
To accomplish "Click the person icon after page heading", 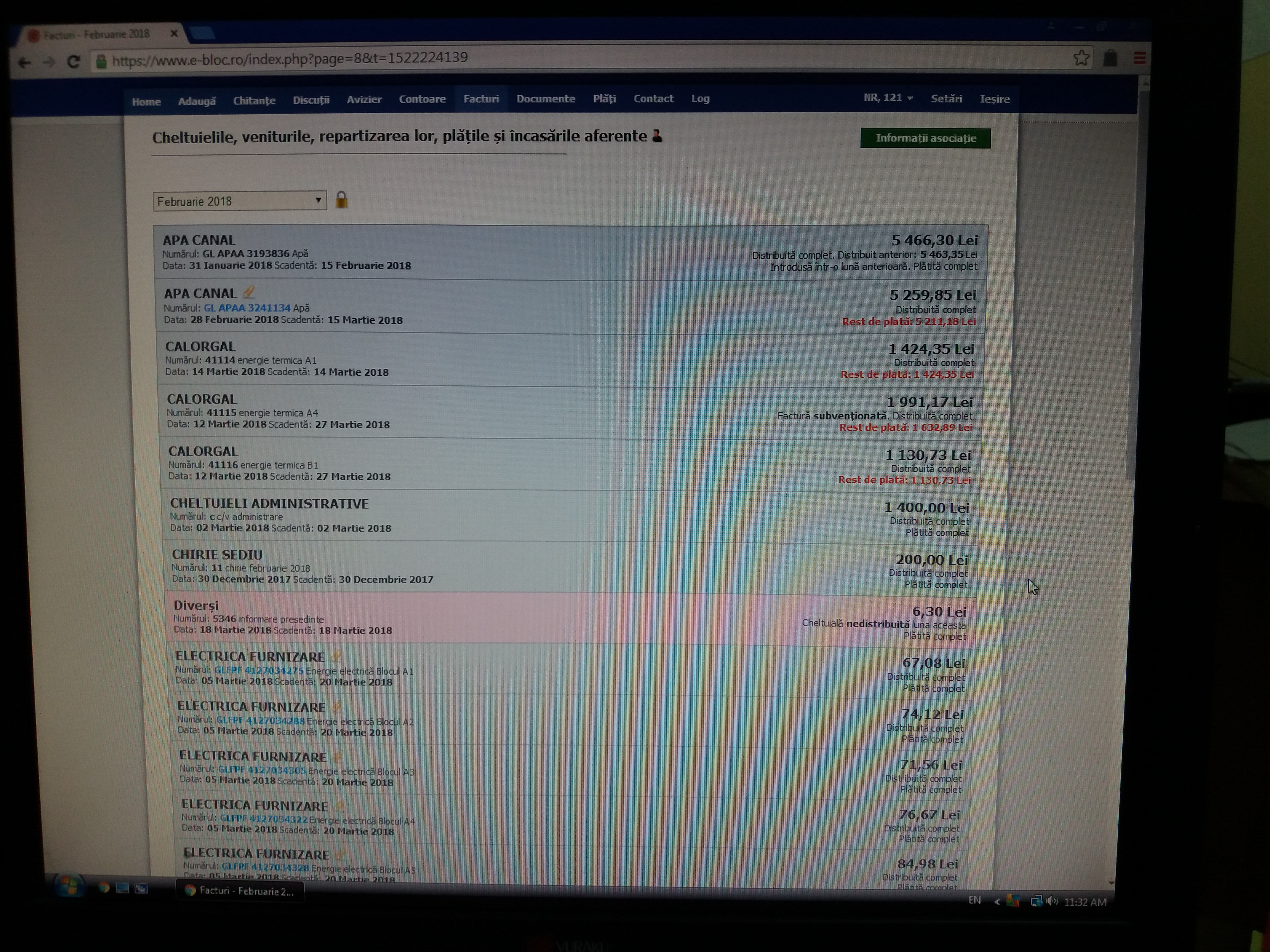I will pos(657,136).
